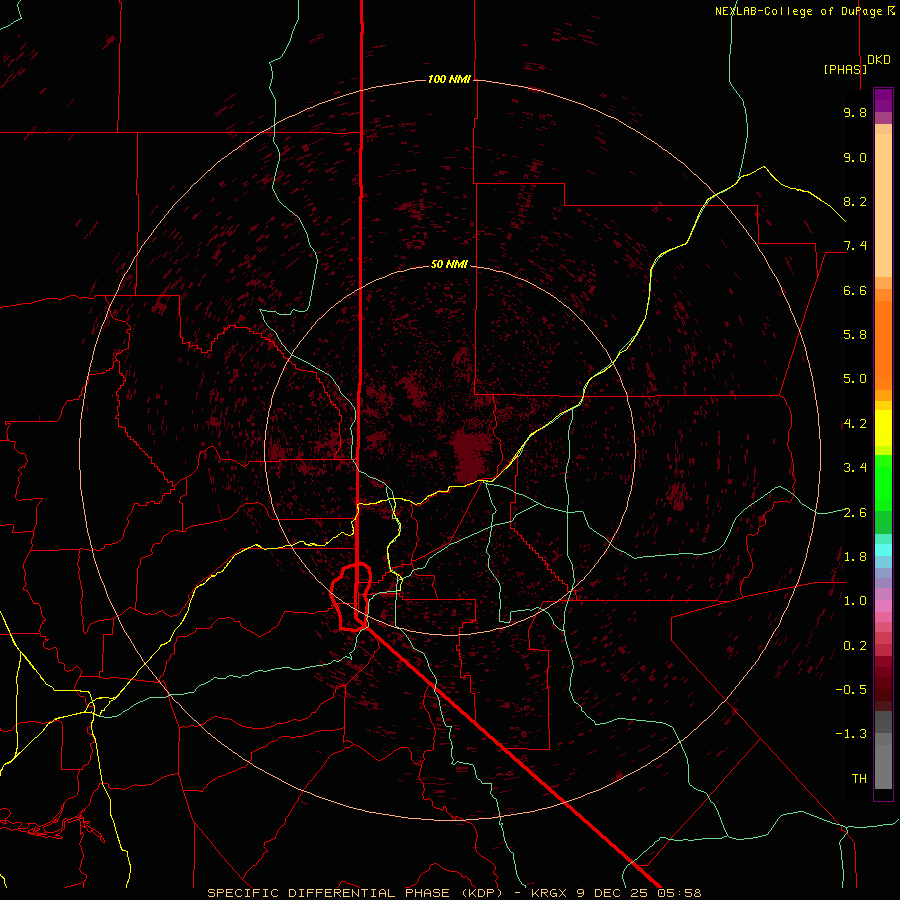Click the 50 NMI range ring label
900x900 pixels.
(x=449, y=265)
